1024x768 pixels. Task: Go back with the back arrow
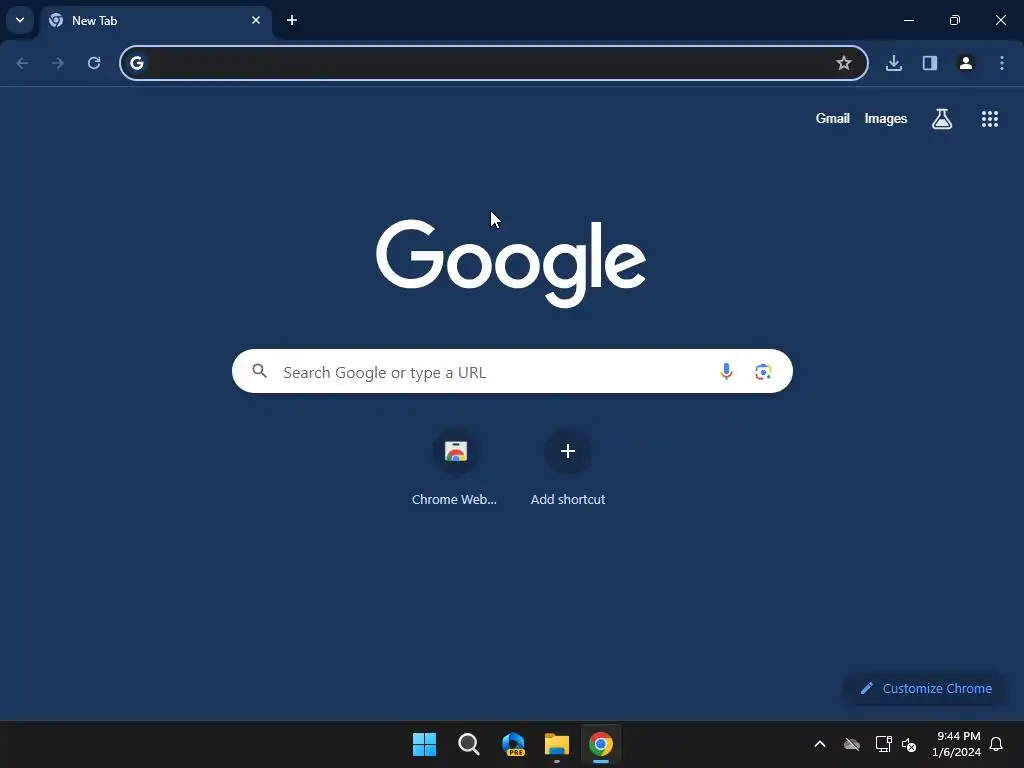click(x=22, y=63)
